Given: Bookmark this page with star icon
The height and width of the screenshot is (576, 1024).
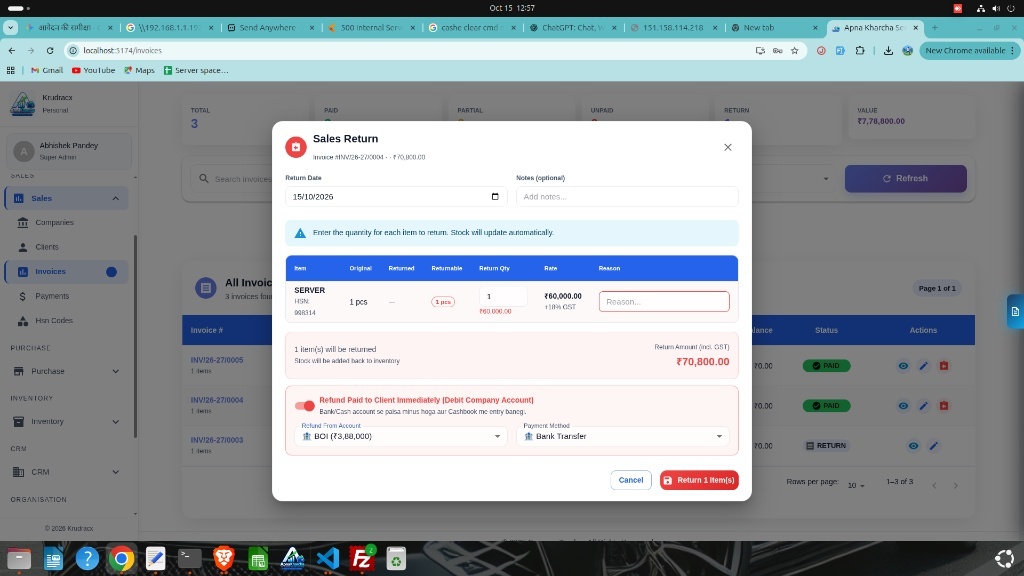Looking at the screenshot, I should [795, 50].
